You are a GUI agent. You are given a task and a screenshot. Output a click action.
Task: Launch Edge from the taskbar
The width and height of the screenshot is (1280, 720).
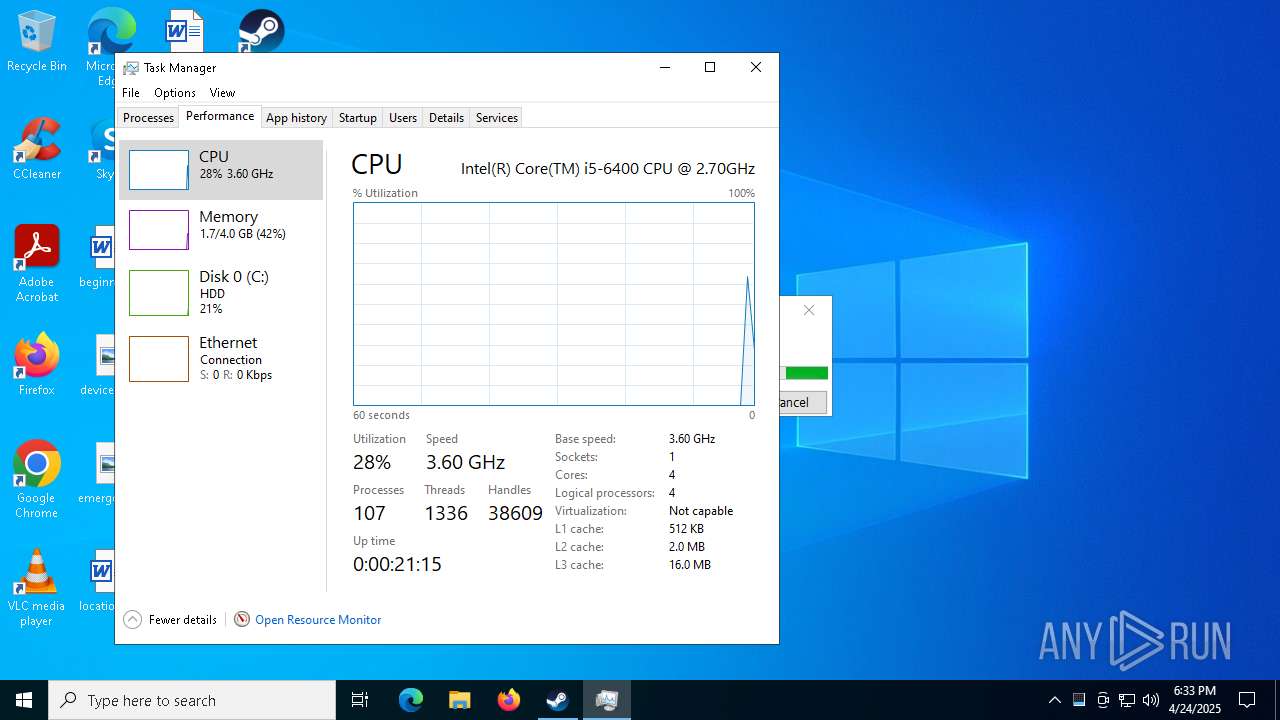coord(411,700)
